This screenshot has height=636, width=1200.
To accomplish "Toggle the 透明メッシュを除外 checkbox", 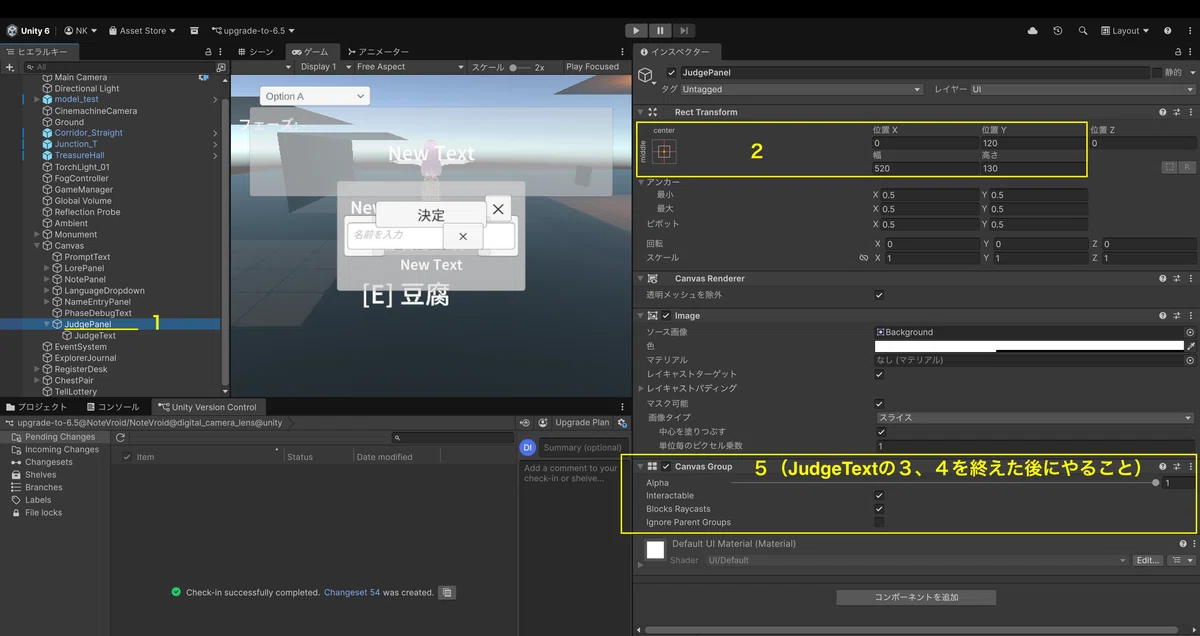I will click(879, 295).
